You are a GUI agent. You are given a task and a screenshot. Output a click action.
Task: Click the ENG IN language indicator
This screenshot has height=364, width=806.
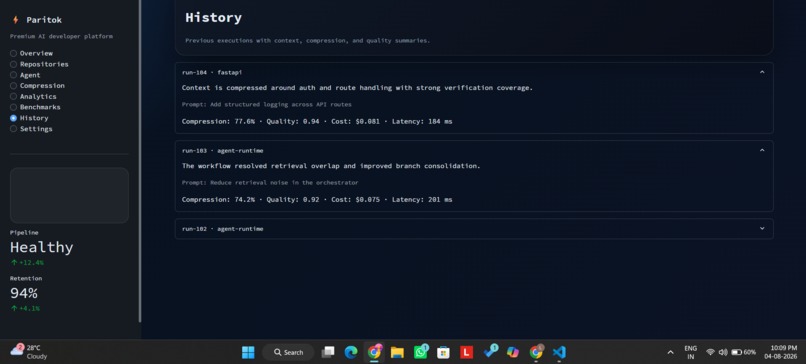(x=691, y=352)
